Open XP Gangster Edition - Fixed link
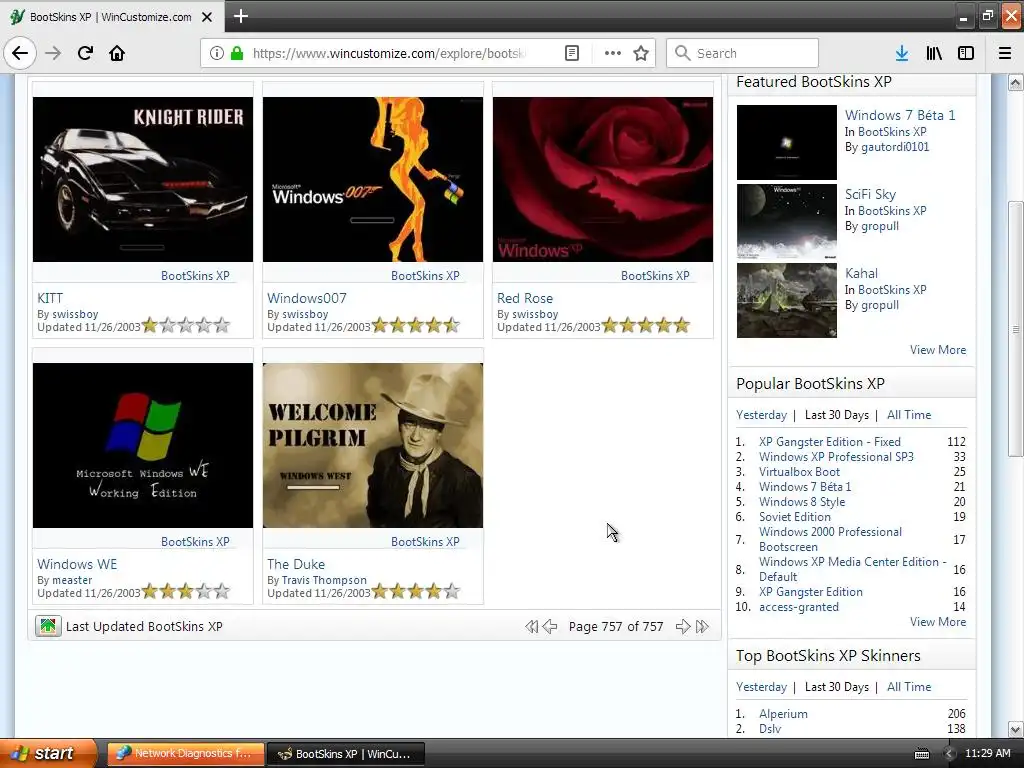Image resolution: width=1024 pixels, height=768 pixels. (x=829, y=441)
